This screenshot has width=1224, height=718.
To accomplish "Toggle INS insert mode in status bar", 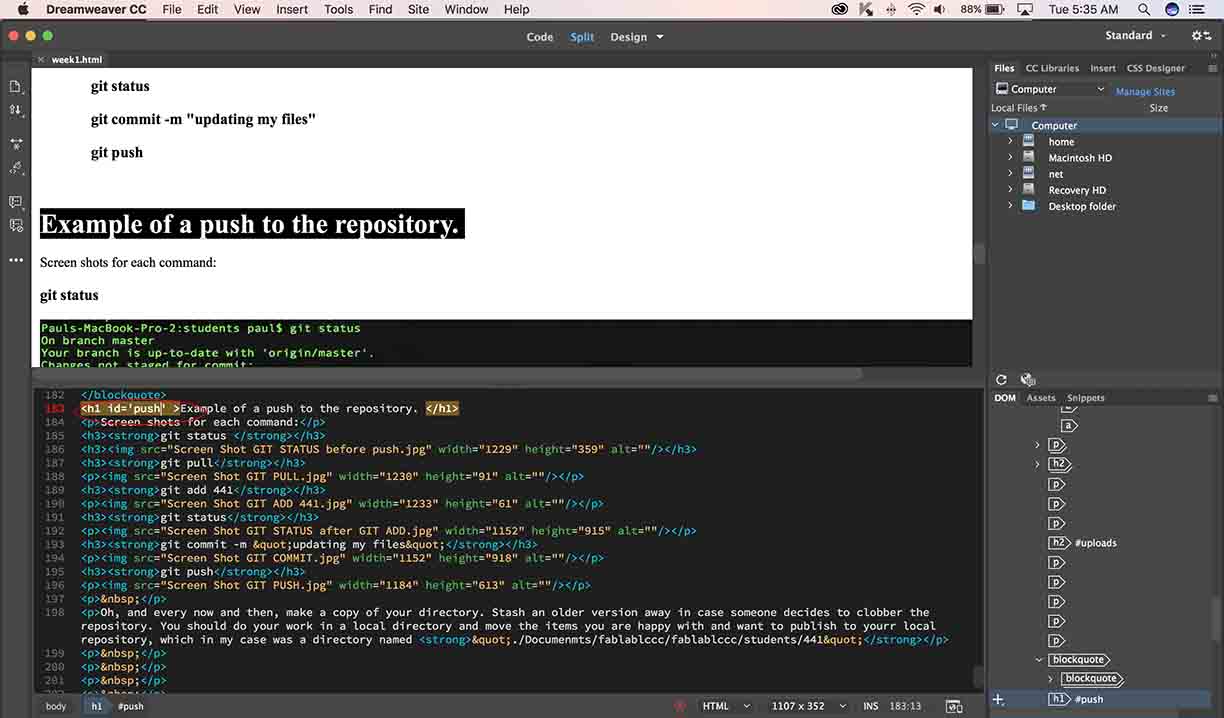I will click(x=870, y=706).
